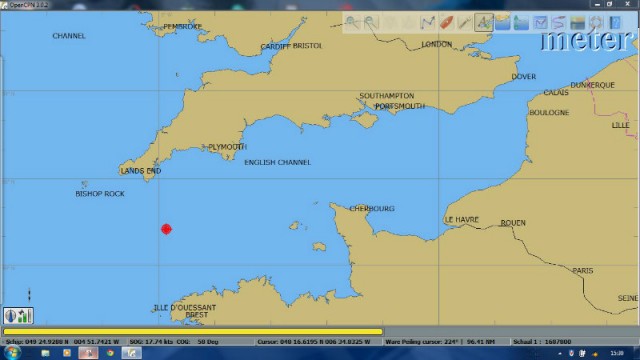Toggle Auto Follow ship with red boat icon
Viewport: 640px width, 360px height.
tap(446, 22)
